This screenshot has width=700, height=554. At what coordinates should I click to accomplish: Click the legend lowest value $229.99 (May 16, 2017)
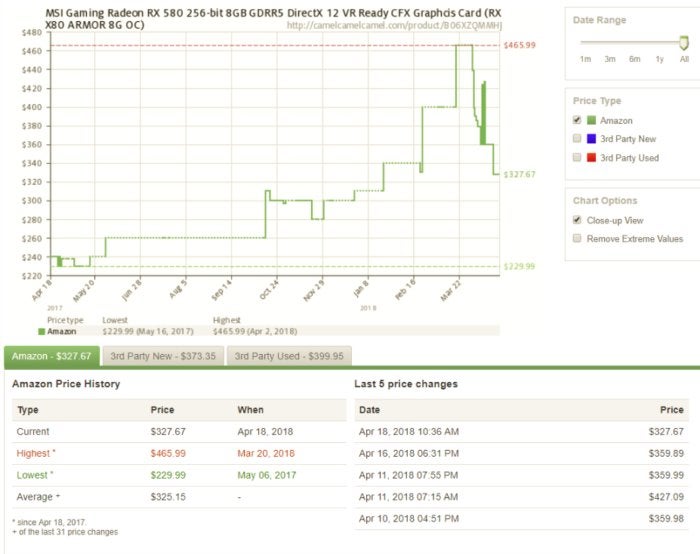coord(148,331)
